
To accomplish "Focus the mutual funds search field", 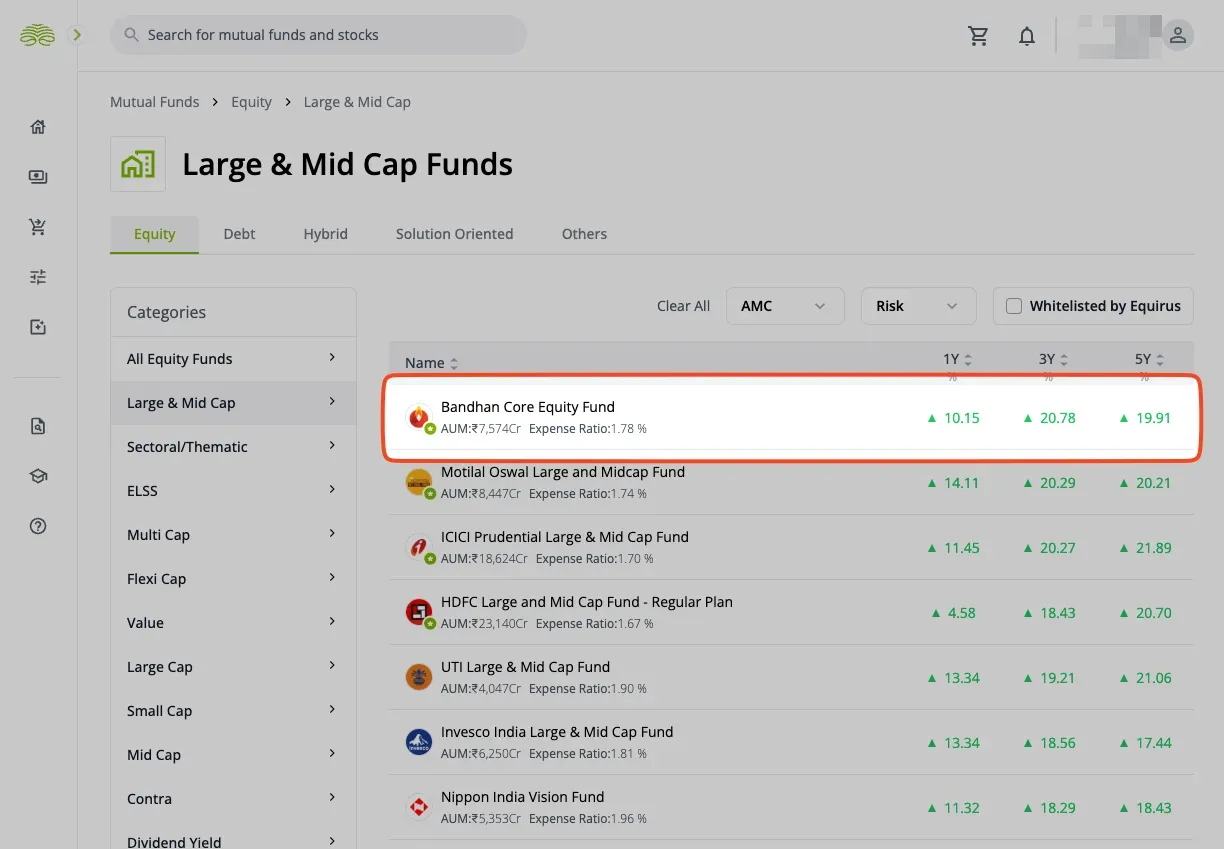I will coord(318,35).
